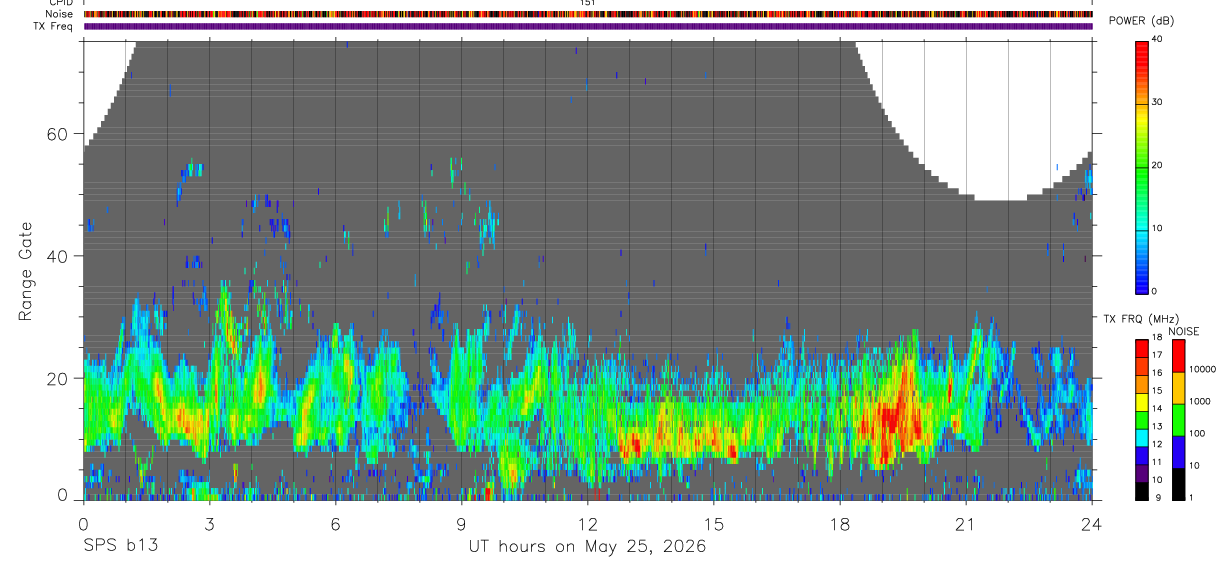Pick the green 100 noise legend swatch
This screenshot has width=1228, height=567.
pyautogui.click(x=1177, y=420)
